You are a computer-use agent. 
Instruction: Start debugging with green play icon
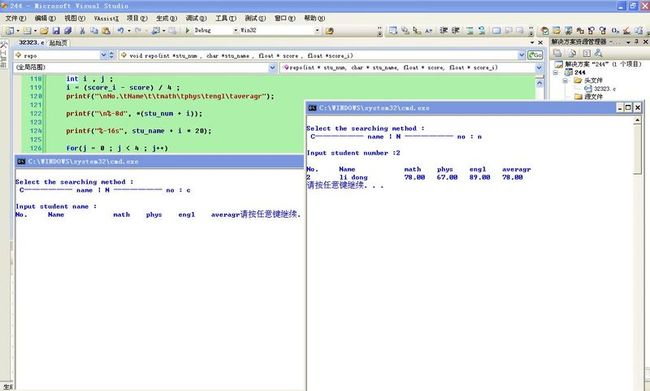[x=187, y=31]
